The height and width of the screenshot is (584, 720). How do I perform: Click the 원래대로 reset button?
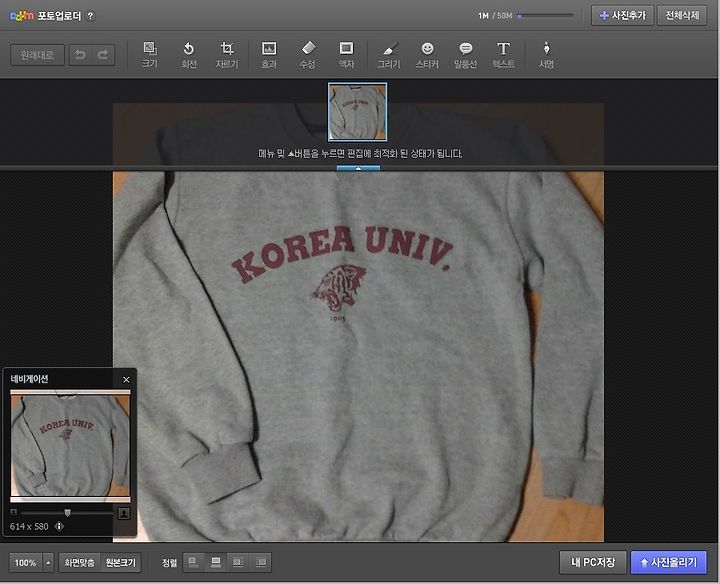[x=37, y=55]
